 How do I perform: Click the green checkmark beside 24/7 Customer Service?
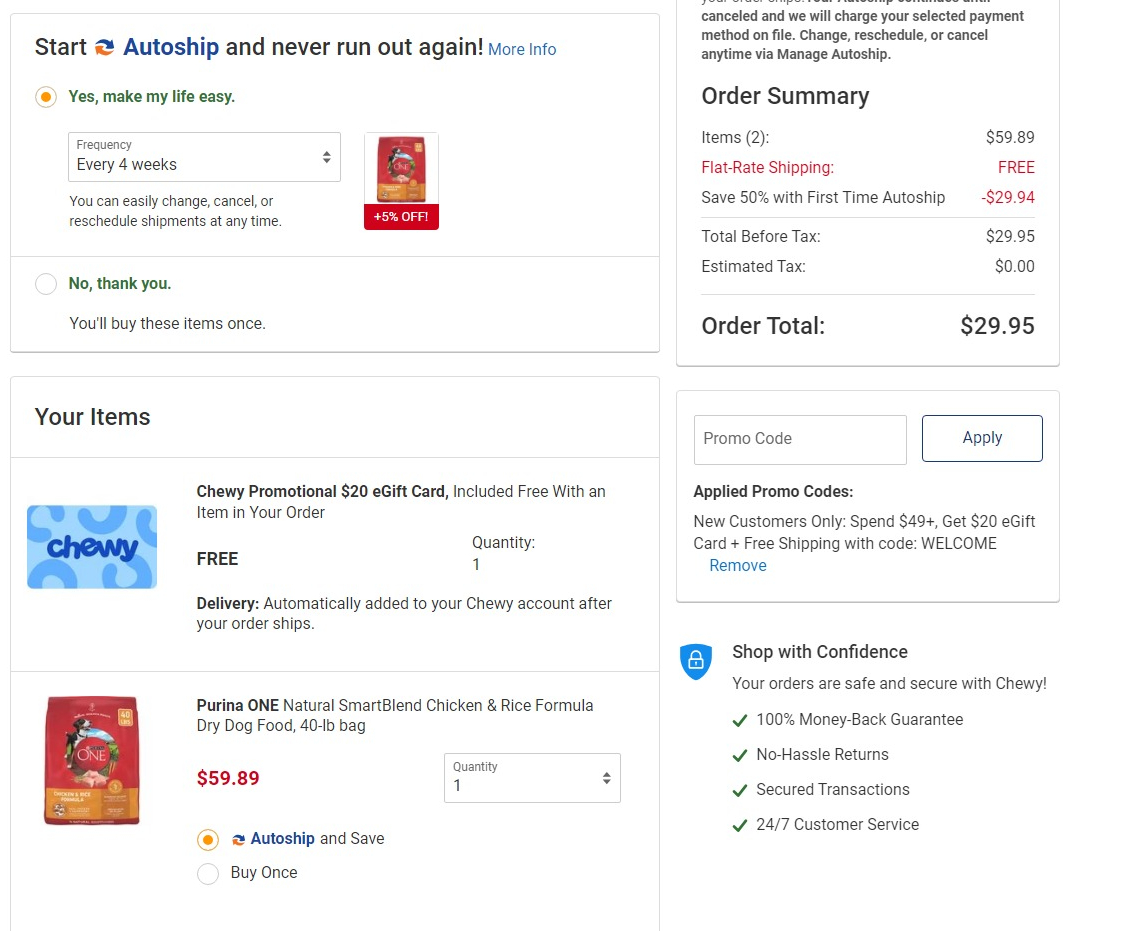pyautogui.click(x=740, y=825)
